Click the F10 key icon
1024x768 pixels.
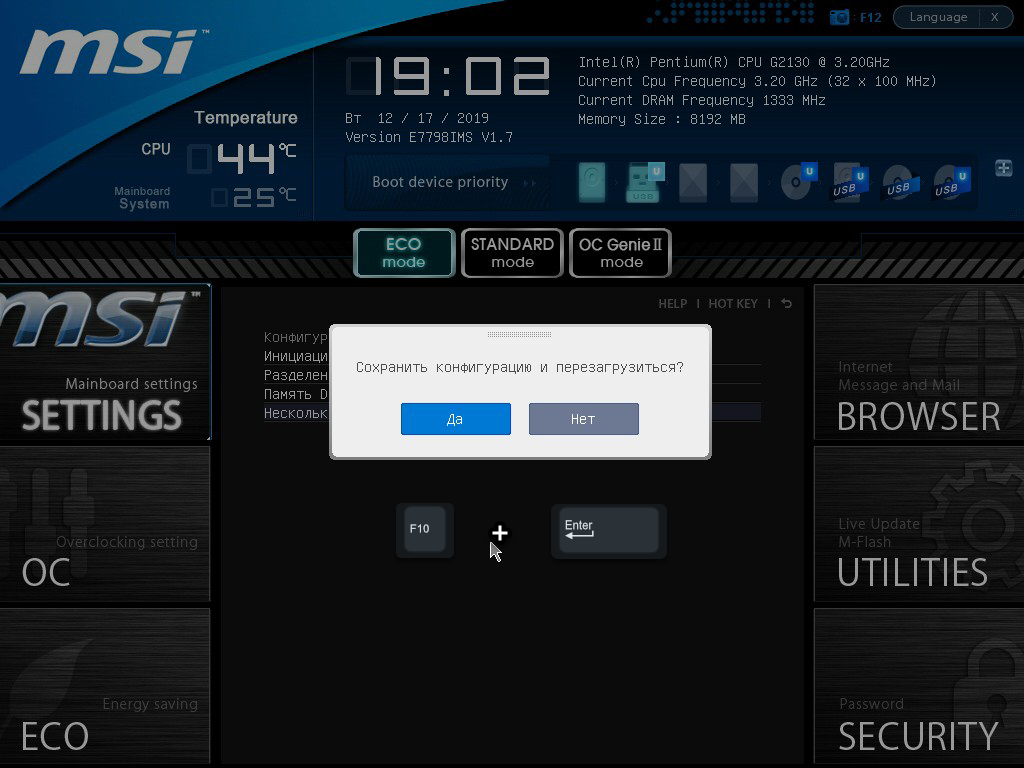424,530
